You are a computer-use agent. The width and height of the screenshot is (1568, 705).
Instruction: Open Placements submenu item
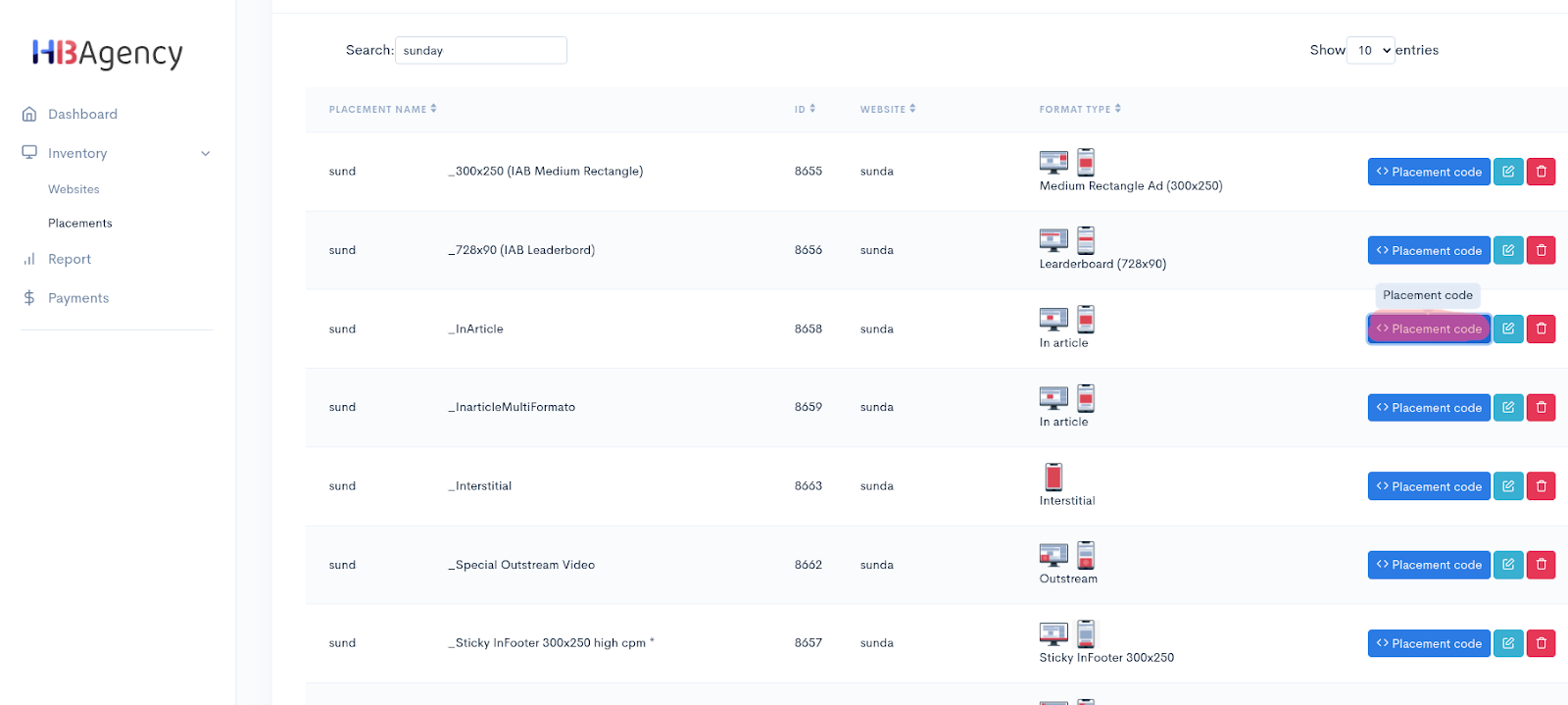pyautogui.click(x=80, y=224)
